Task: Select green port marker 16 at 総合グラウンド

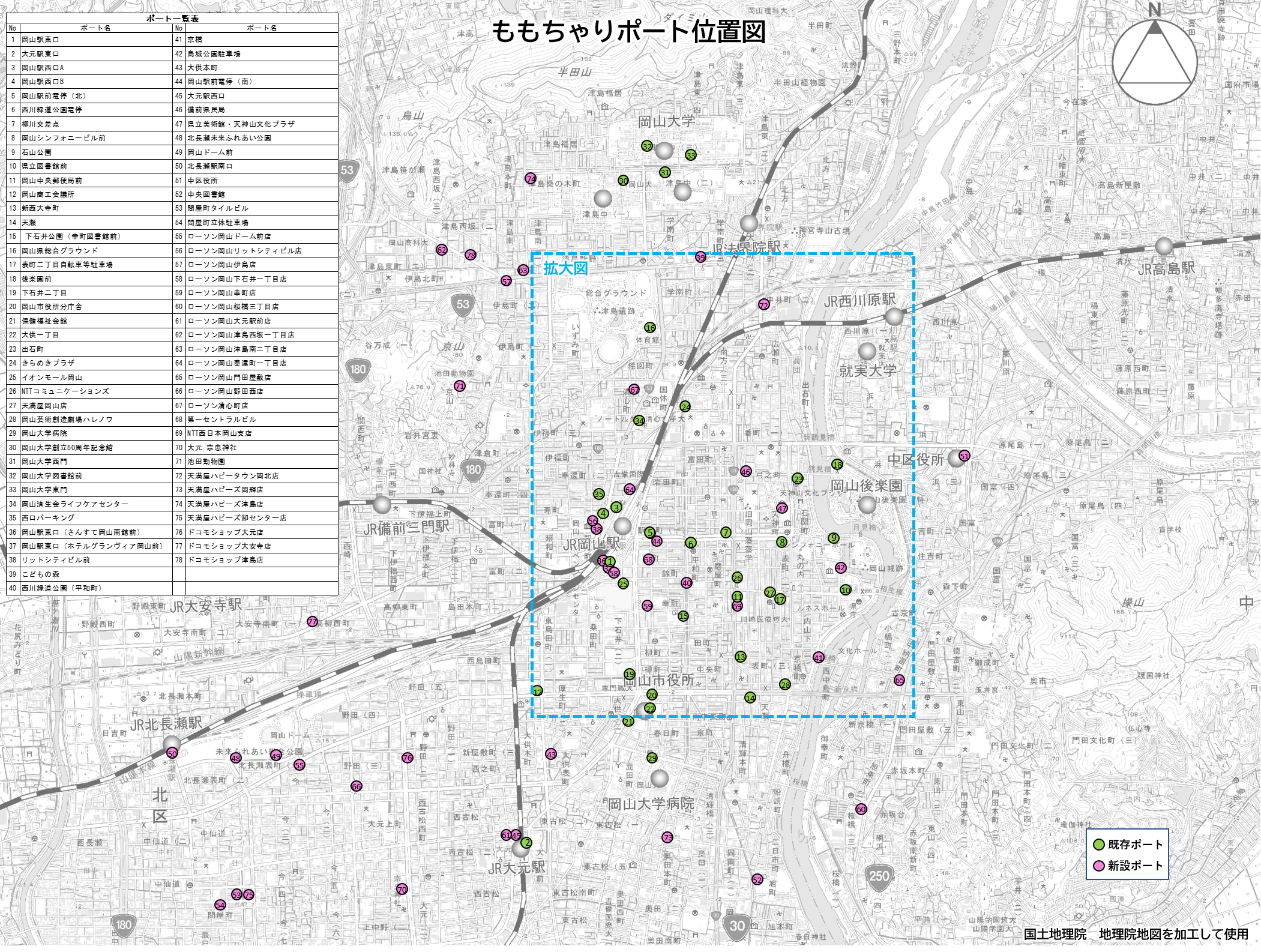Action: pos(650,328)
